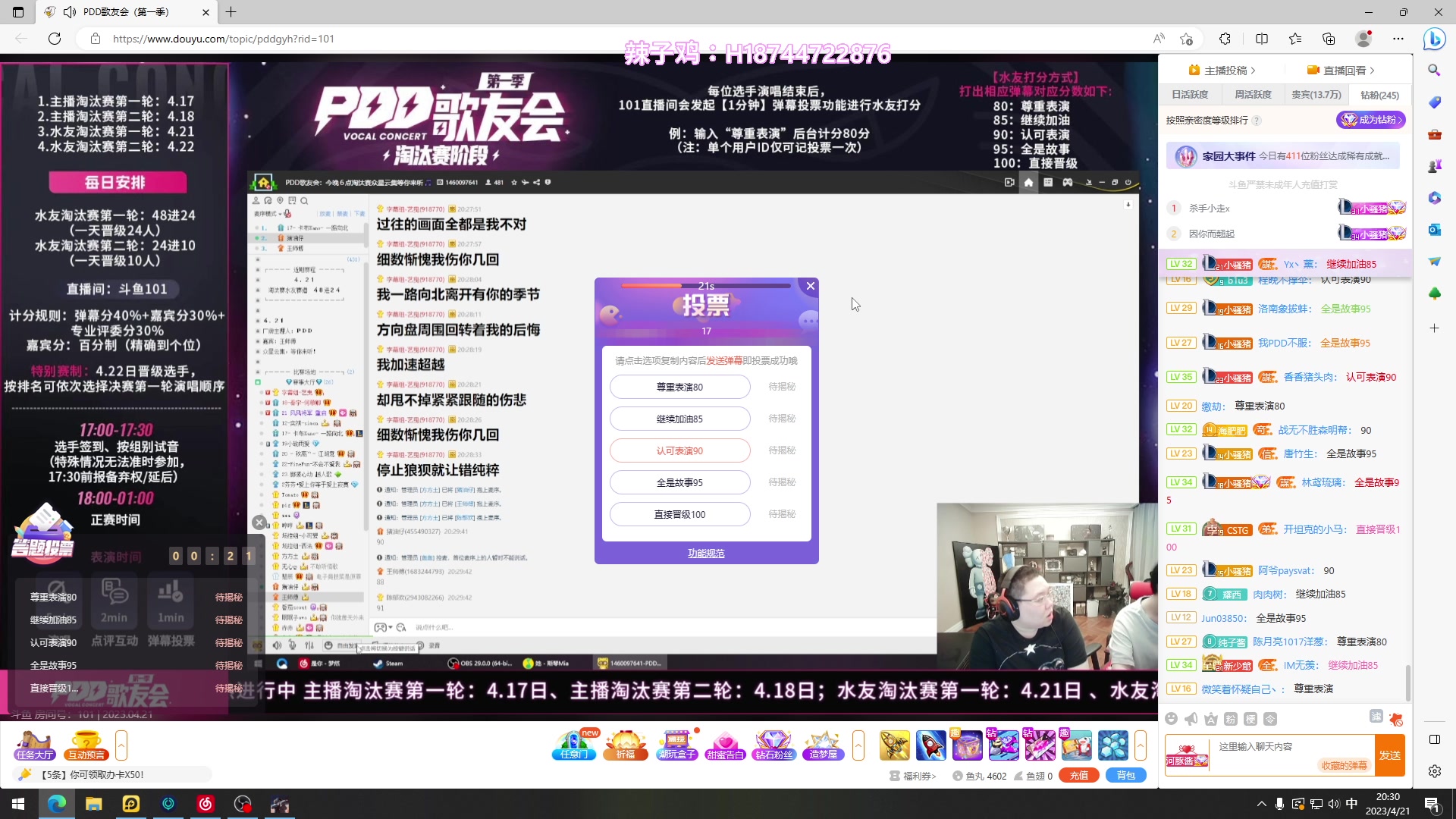Viewport: 1456px width, 819px height.
Task: Switch to 钻粉(245) tab
Action: point(1379,95)
